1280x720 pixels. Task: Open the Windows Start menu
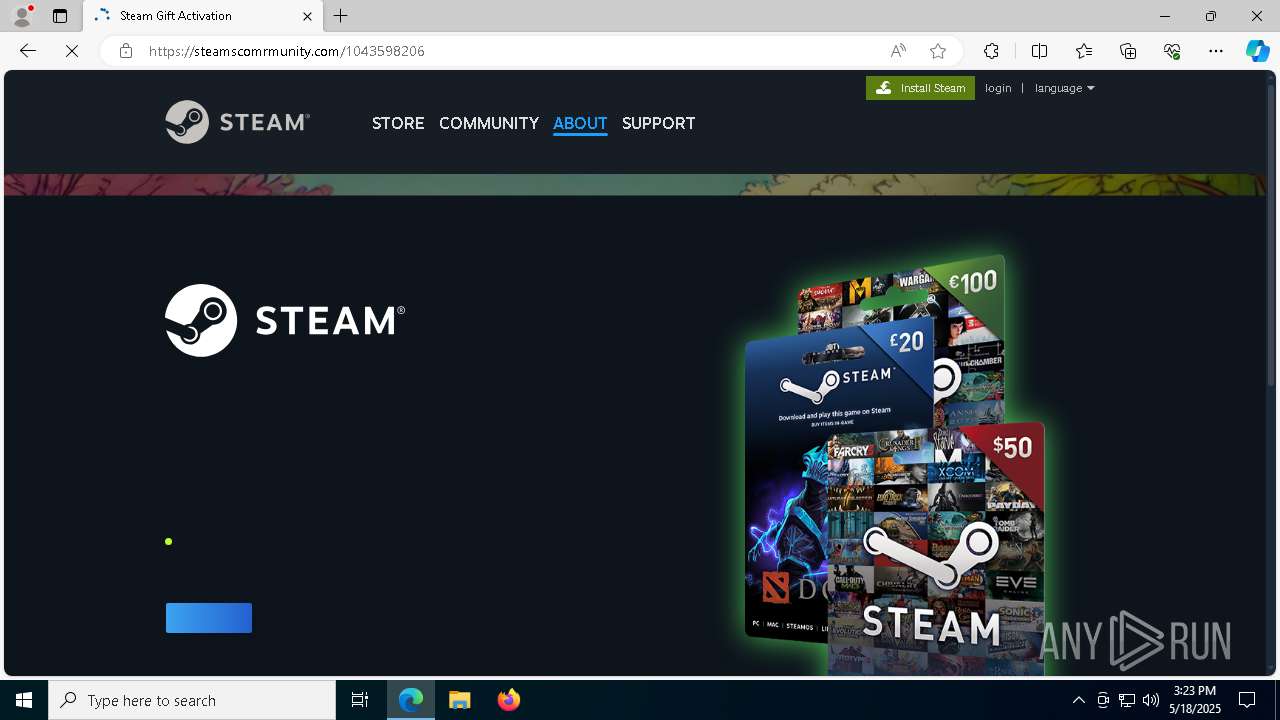pyautogui.click(x=24, y=700)
